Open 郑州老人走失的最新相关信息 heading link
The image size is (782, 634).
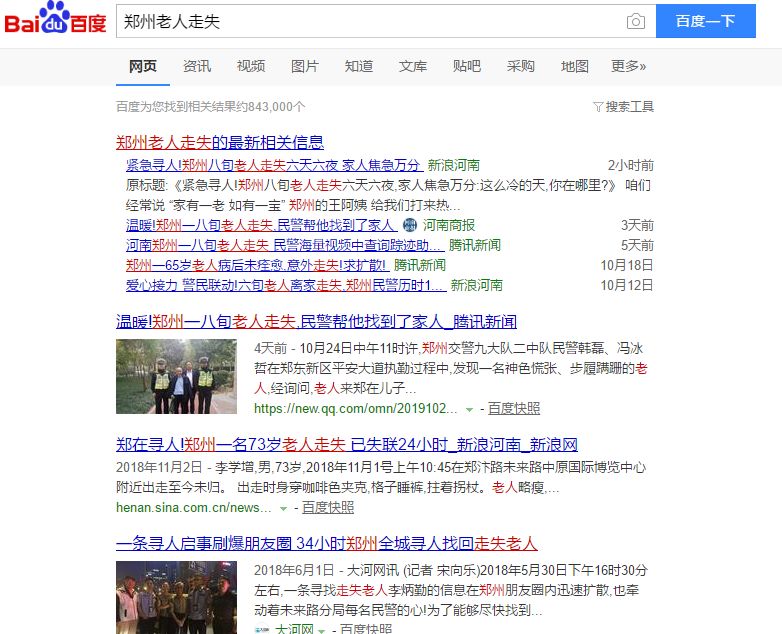pos(220,143)
